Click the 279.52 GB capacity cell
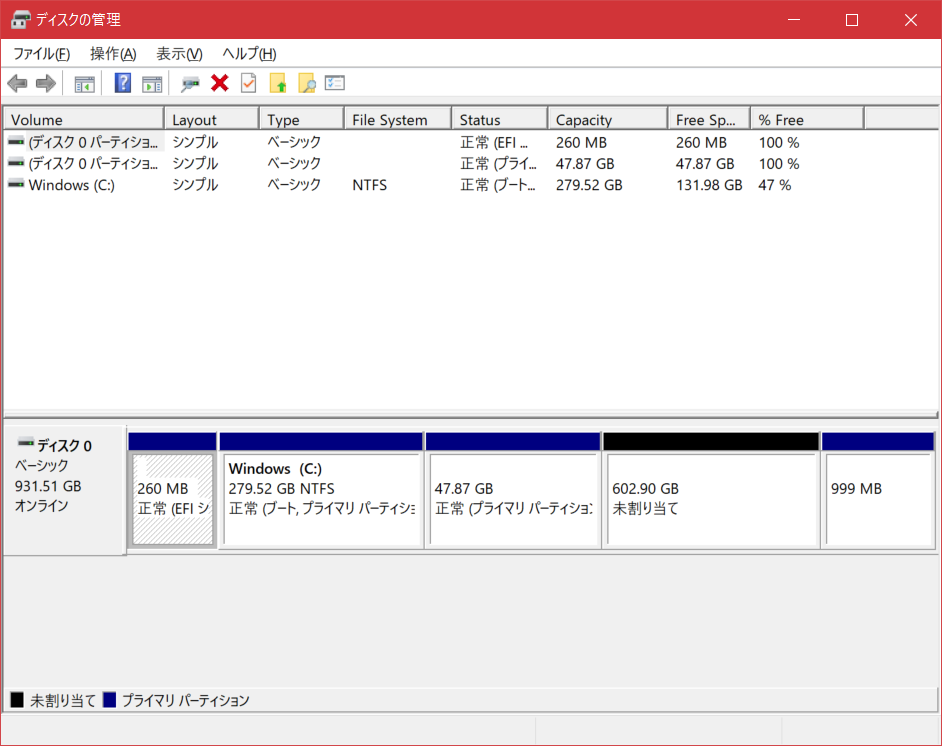The height and width of the screenshot is (746, 942). [x=589, y=185]
